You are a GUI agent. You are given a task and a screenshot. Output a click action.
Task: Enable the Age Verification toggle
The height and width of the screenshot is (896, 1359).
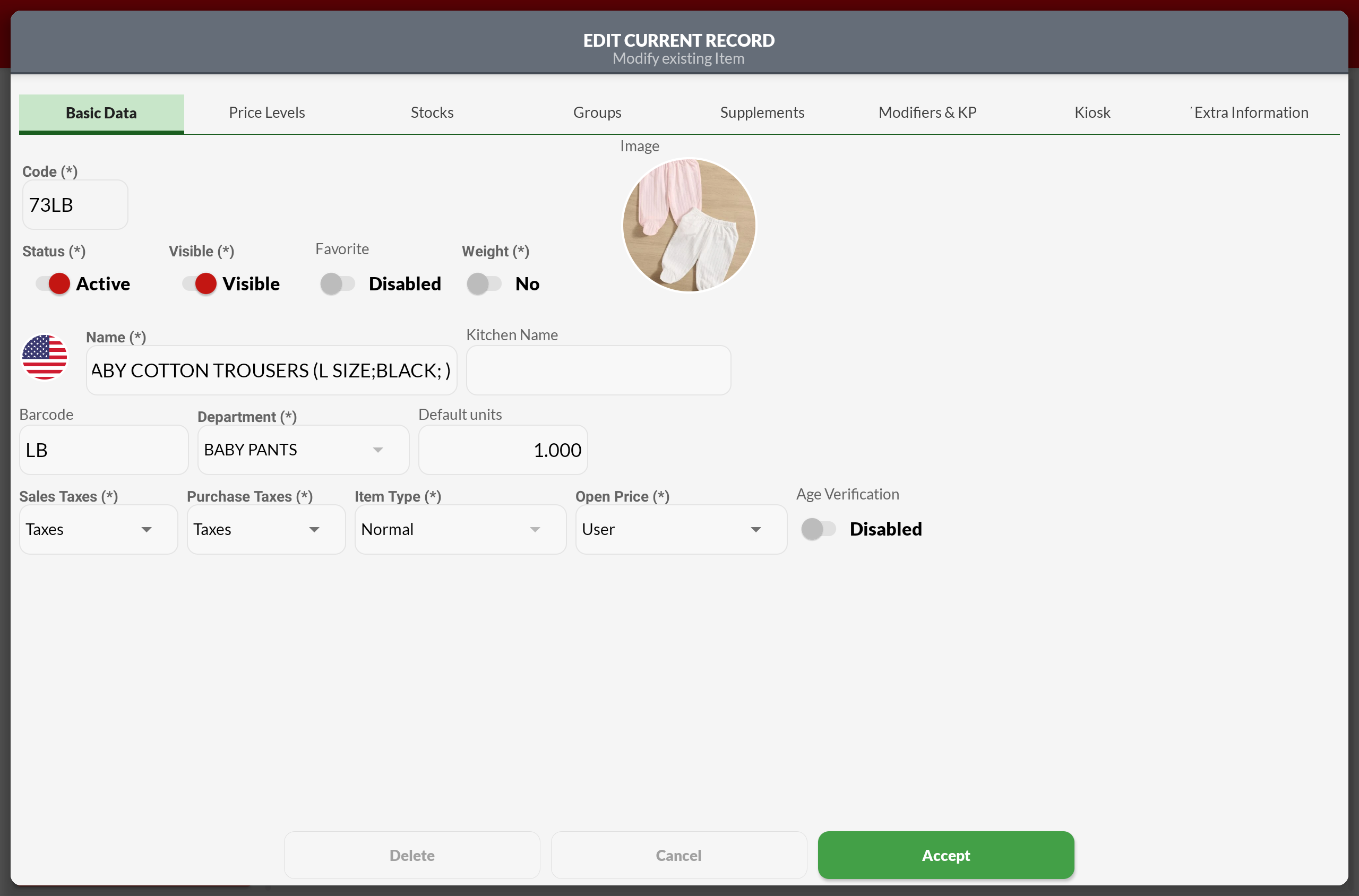click(818, 529)
